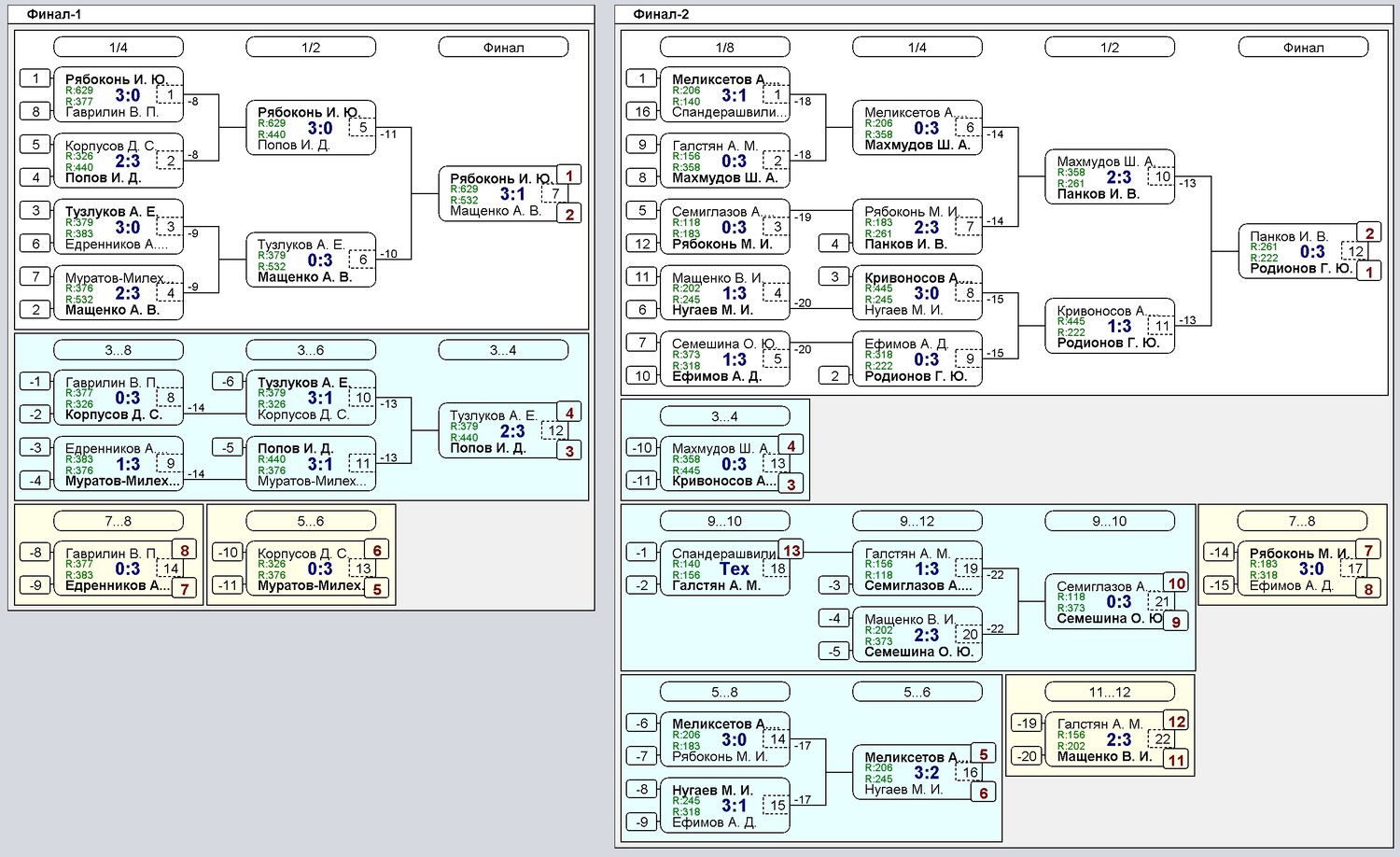
Task: Click score 2:3 of Тузлуков–Попов 3...4 match
Action: [512, 431]
